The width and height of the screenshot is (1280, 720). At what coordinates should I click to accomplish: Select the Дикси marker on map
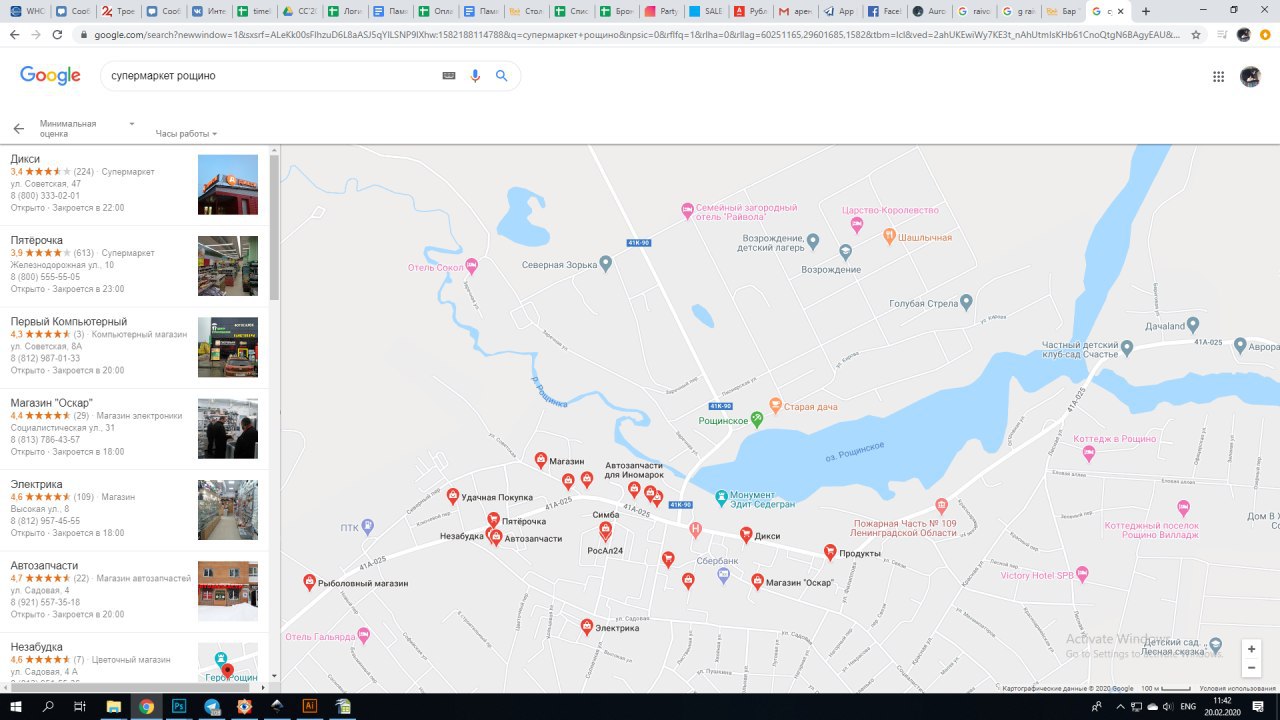(x=746, y=535)
